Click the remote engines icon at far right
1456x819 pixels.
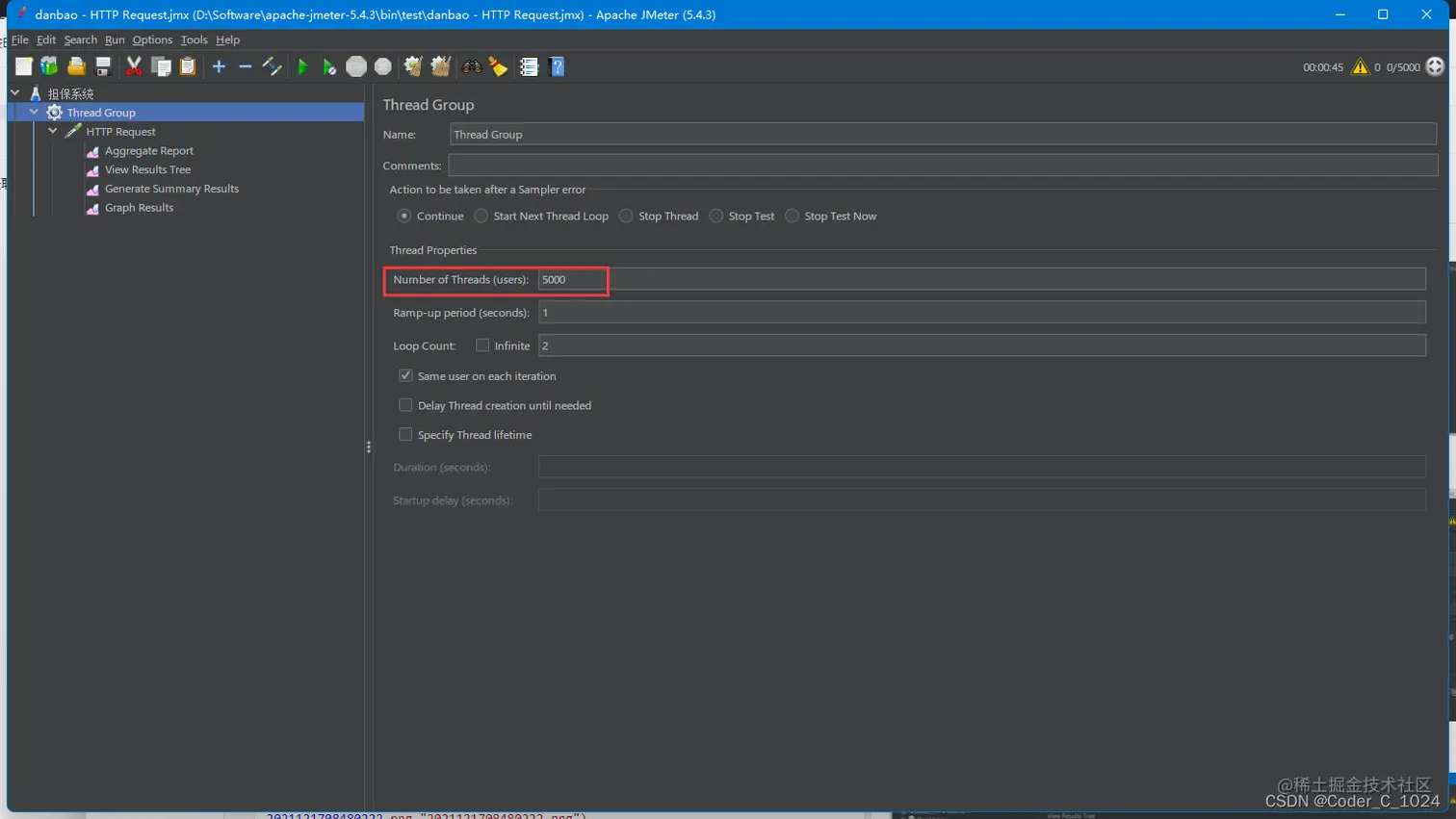(1435, 66)
